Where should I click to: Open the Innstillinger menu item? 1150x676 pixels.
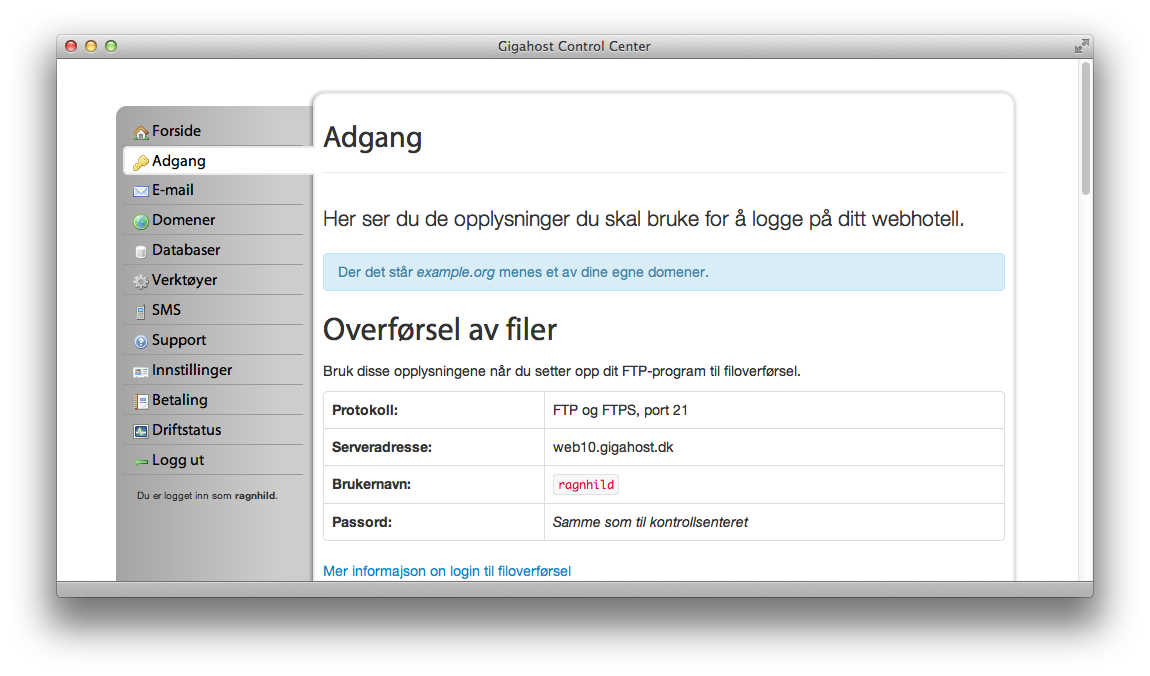192,370
